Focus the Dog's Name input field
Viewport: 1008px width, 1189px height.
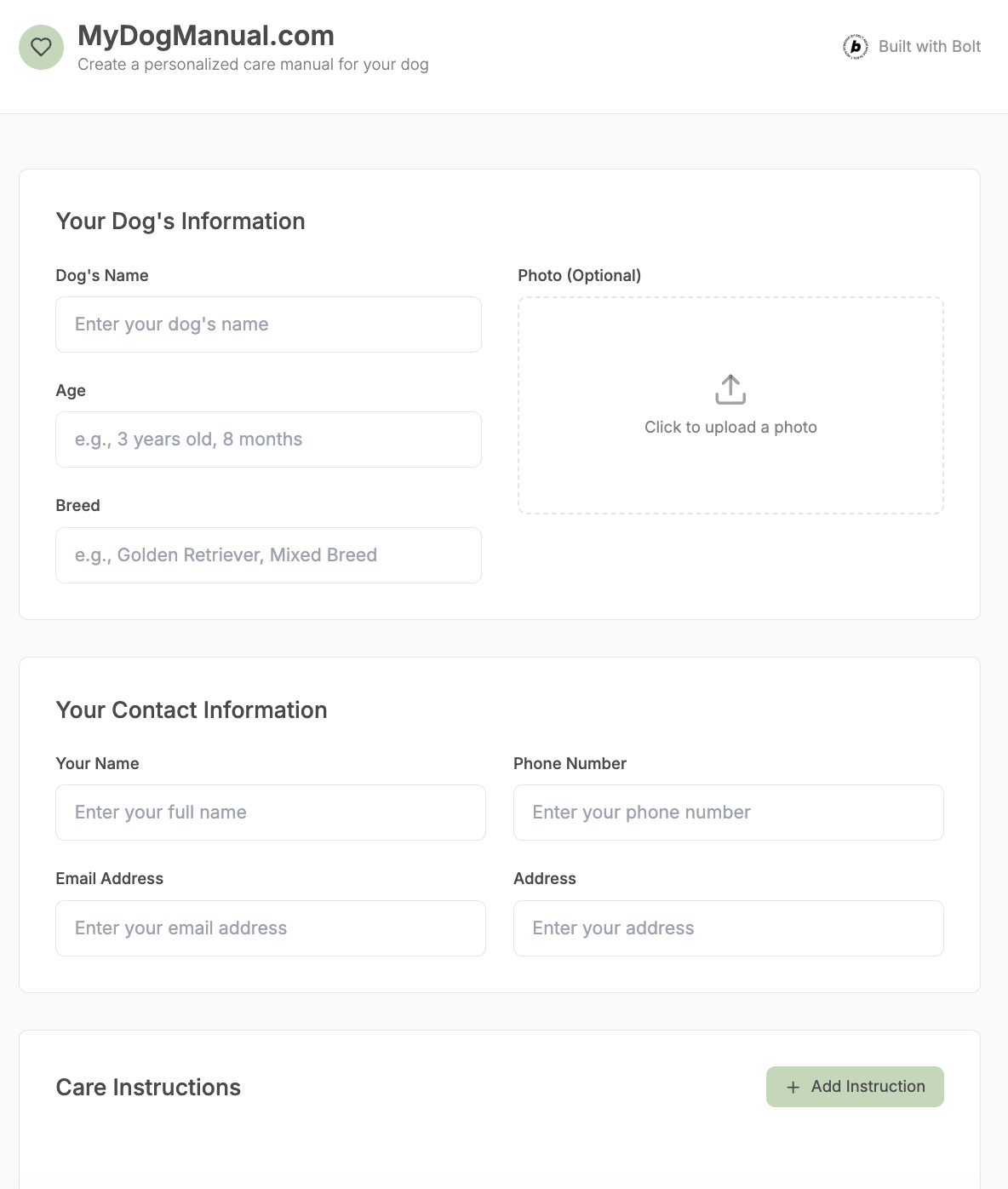[x=268, y=325]
